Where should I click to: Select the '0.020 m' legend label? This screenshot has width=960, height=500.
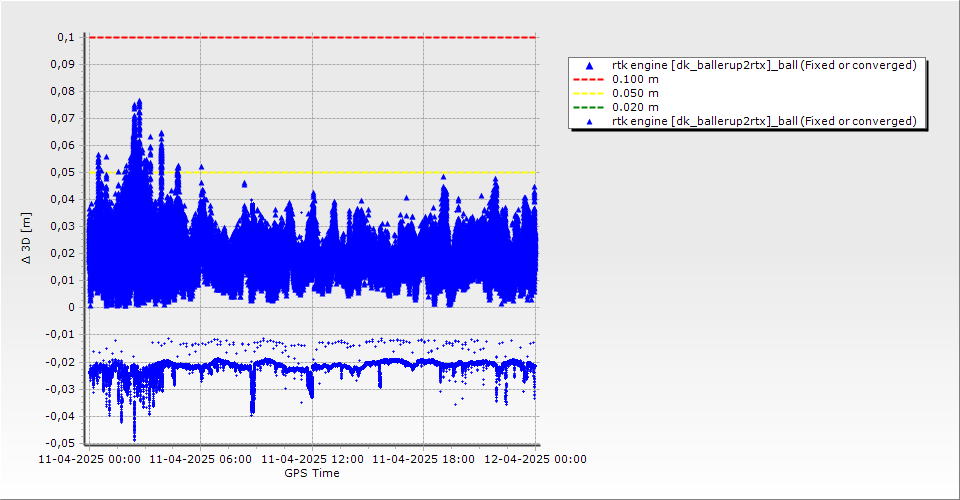(636, 108)
